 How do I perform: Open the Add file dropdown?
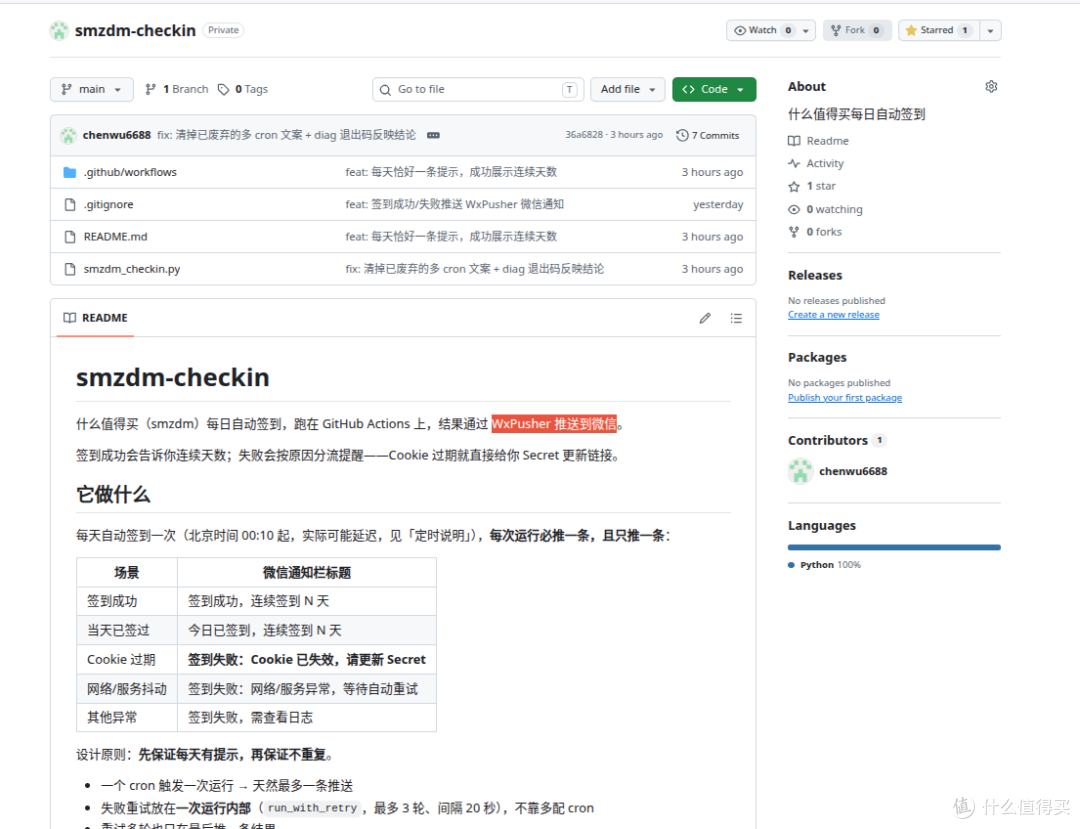pos(627,90)
